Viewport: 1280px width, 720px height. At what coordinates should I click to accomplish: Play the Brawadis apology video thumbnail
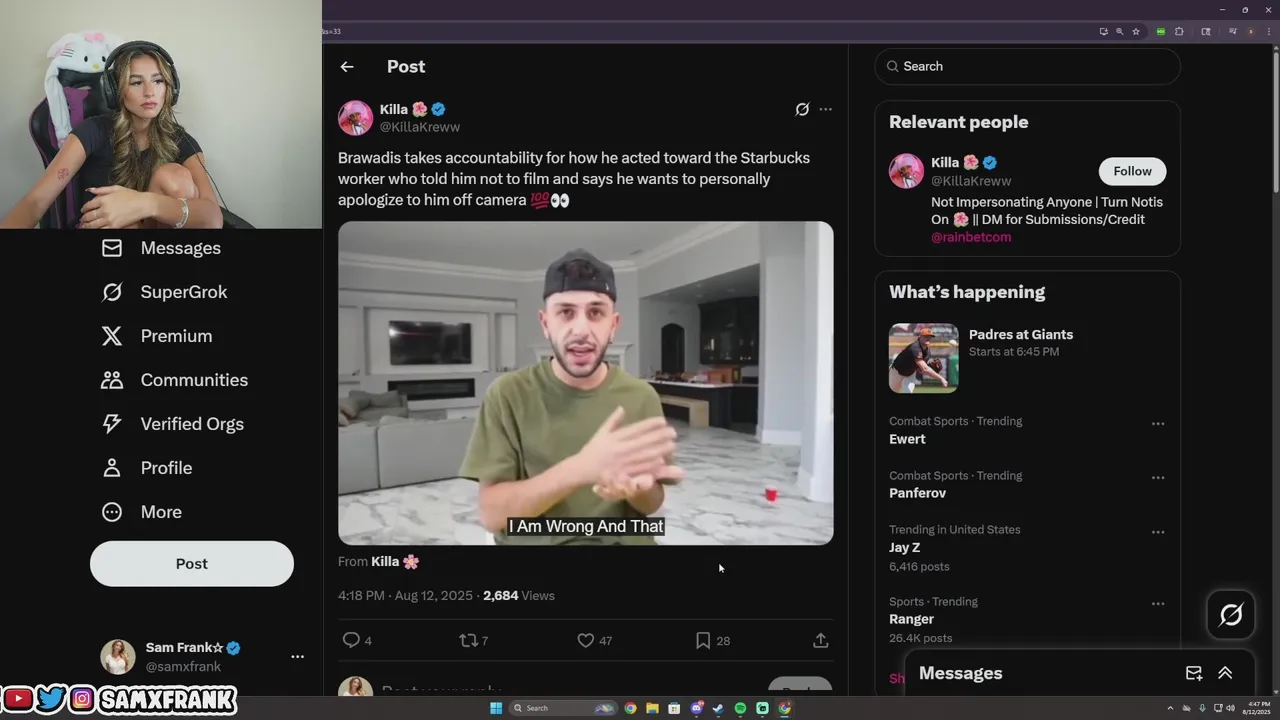586,383
